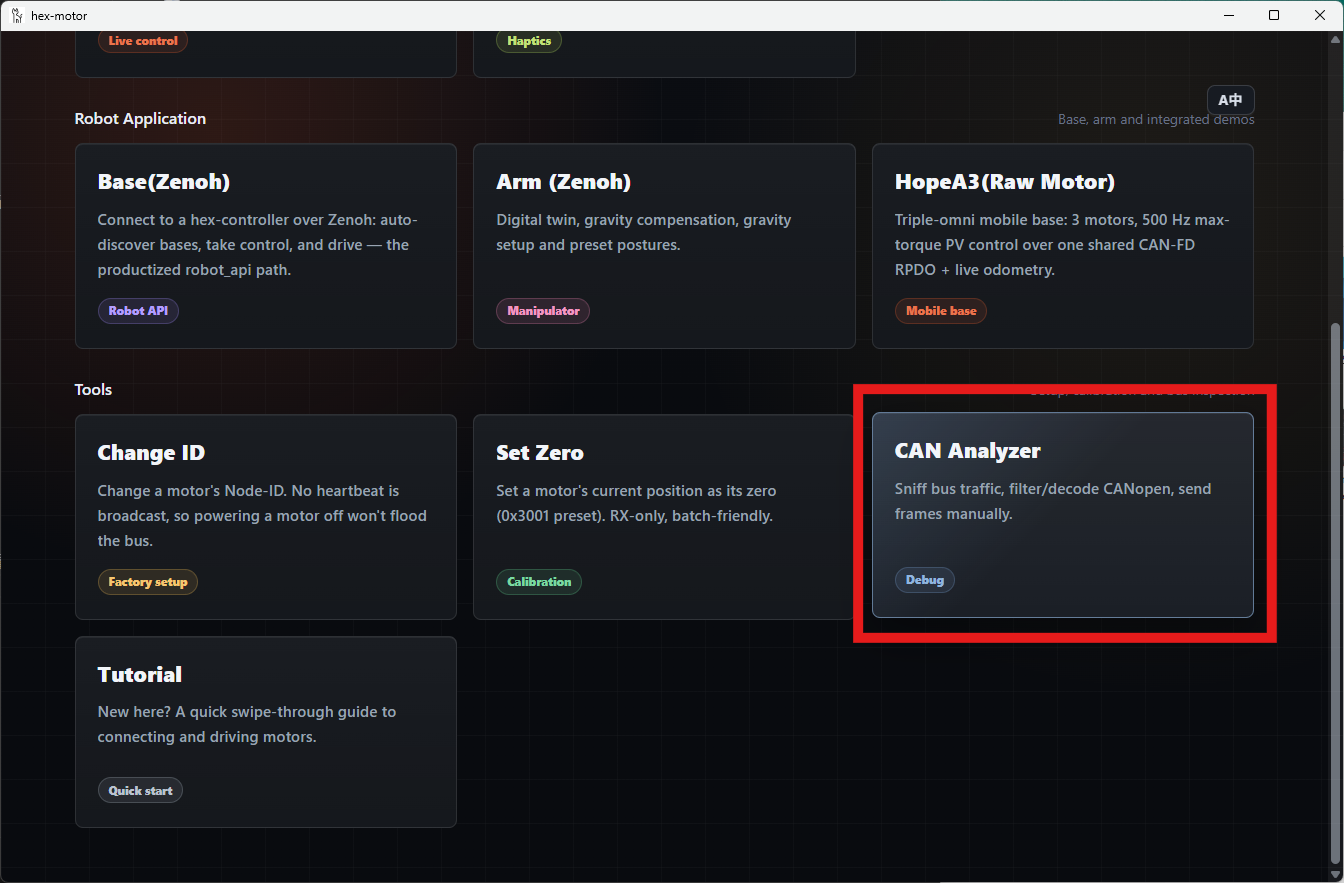Maximize the hex-motor window
The width and height of the screenshot is (1344, 883).
(x=1274, y=15)
